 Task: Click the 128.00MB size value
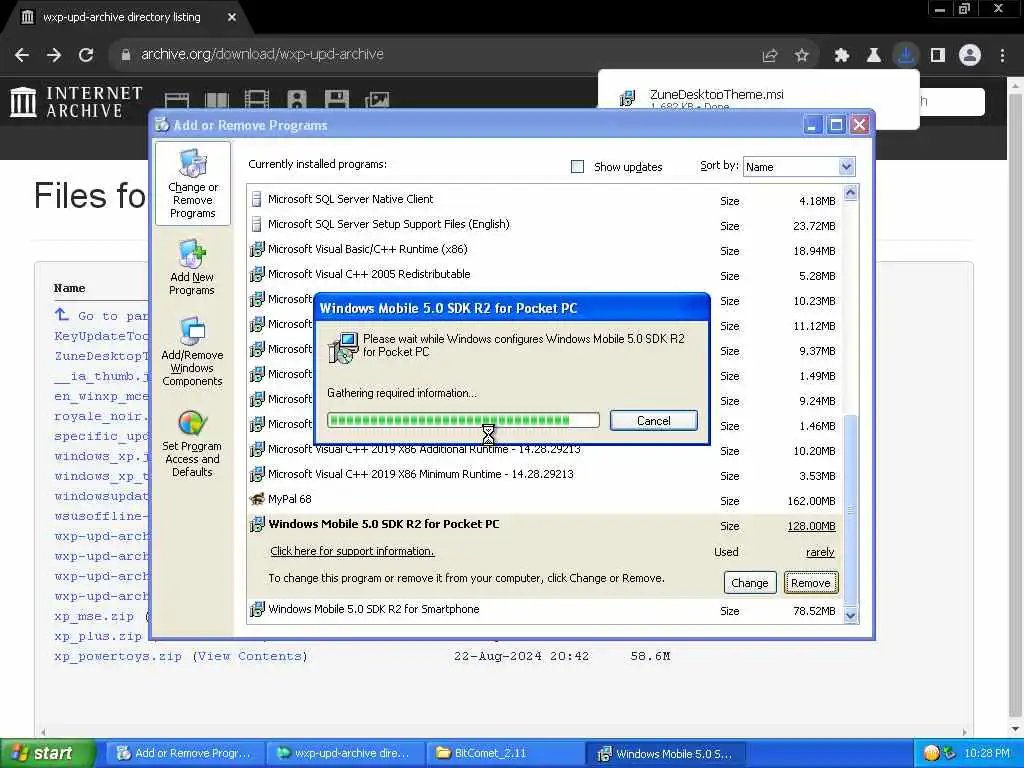point(811,526)
